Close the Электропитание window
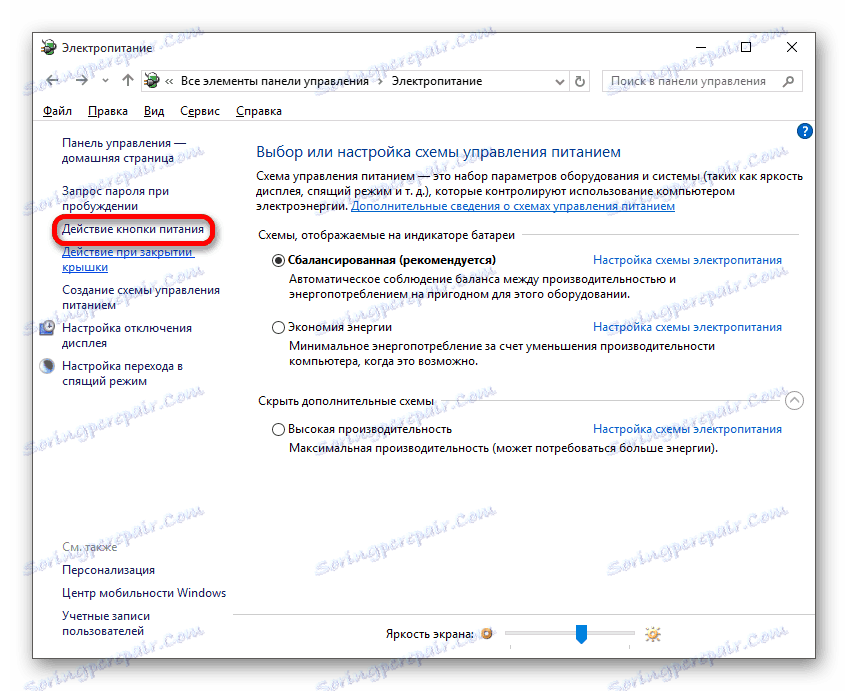The height and width of the screenshot is (691, 848). click(x=792, y=48)
